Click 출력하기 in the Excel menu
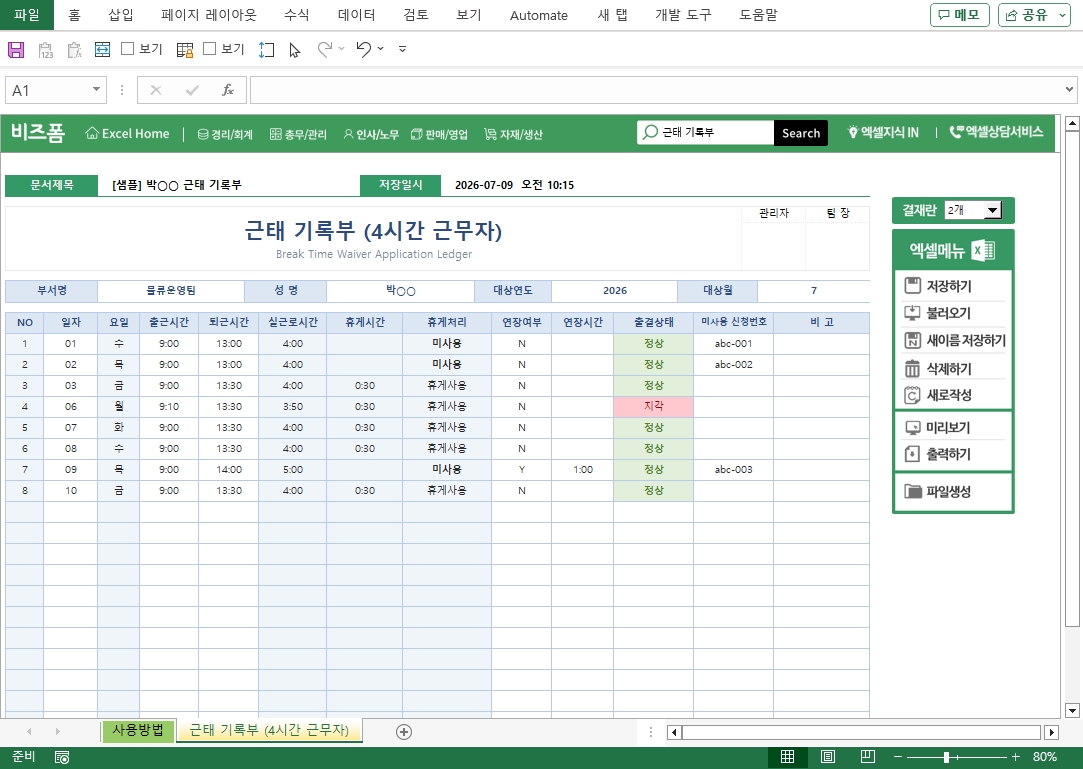Screen dimensions: 1083x769 click(953, 454)
